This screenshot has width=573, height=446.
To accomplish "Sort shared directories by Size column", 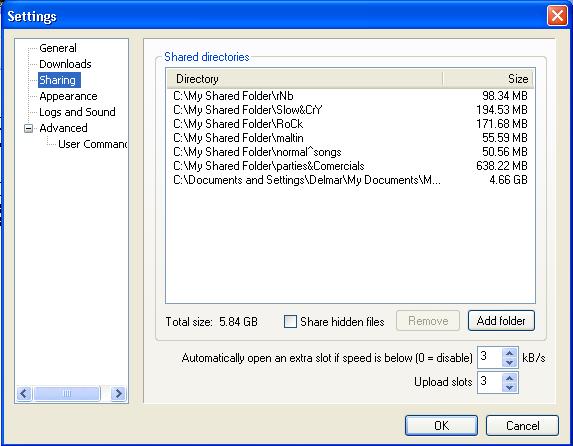I will (488, 79).
